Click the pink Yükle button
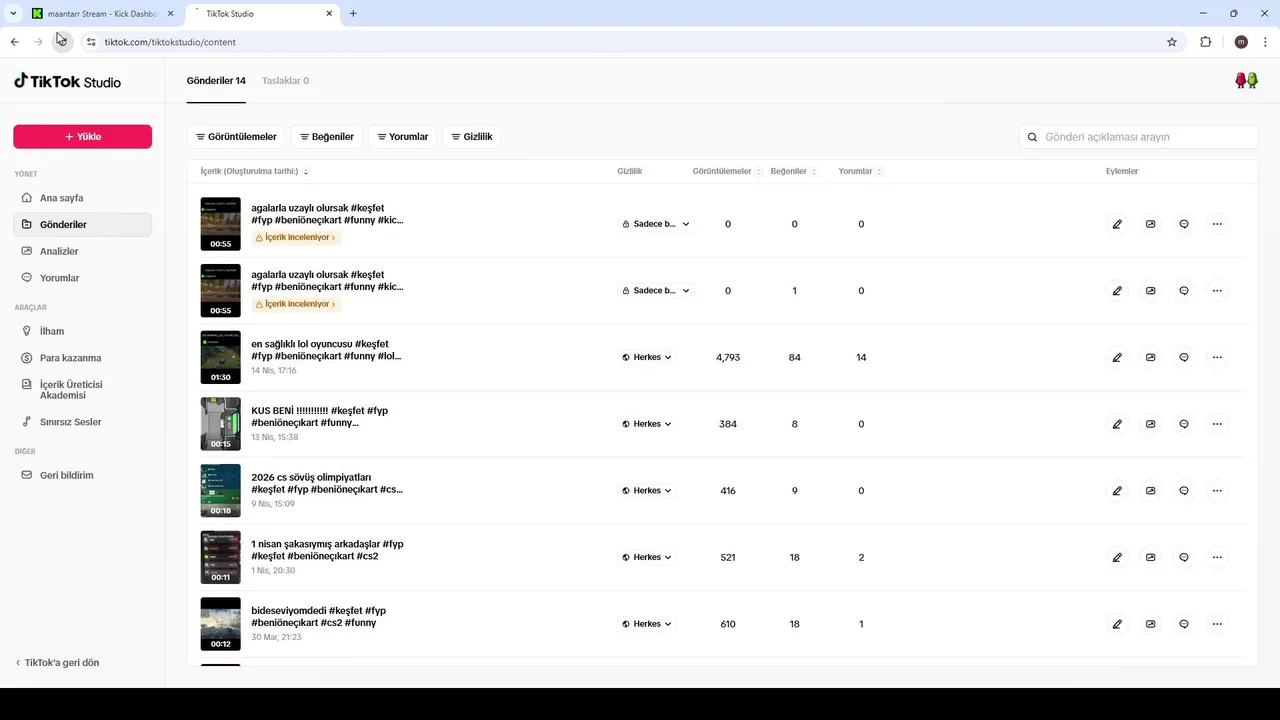Screen dimensions: 1280x720 tap(82, 137)
